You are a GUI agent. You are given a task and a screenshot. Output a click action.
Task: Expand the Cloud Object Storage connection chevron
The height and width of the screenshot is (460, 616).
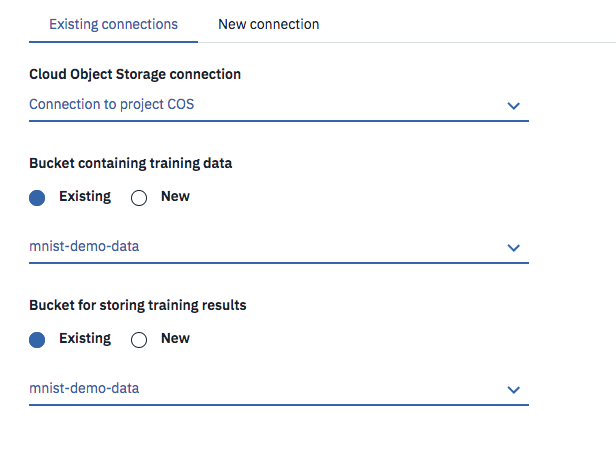coord(513,105)
